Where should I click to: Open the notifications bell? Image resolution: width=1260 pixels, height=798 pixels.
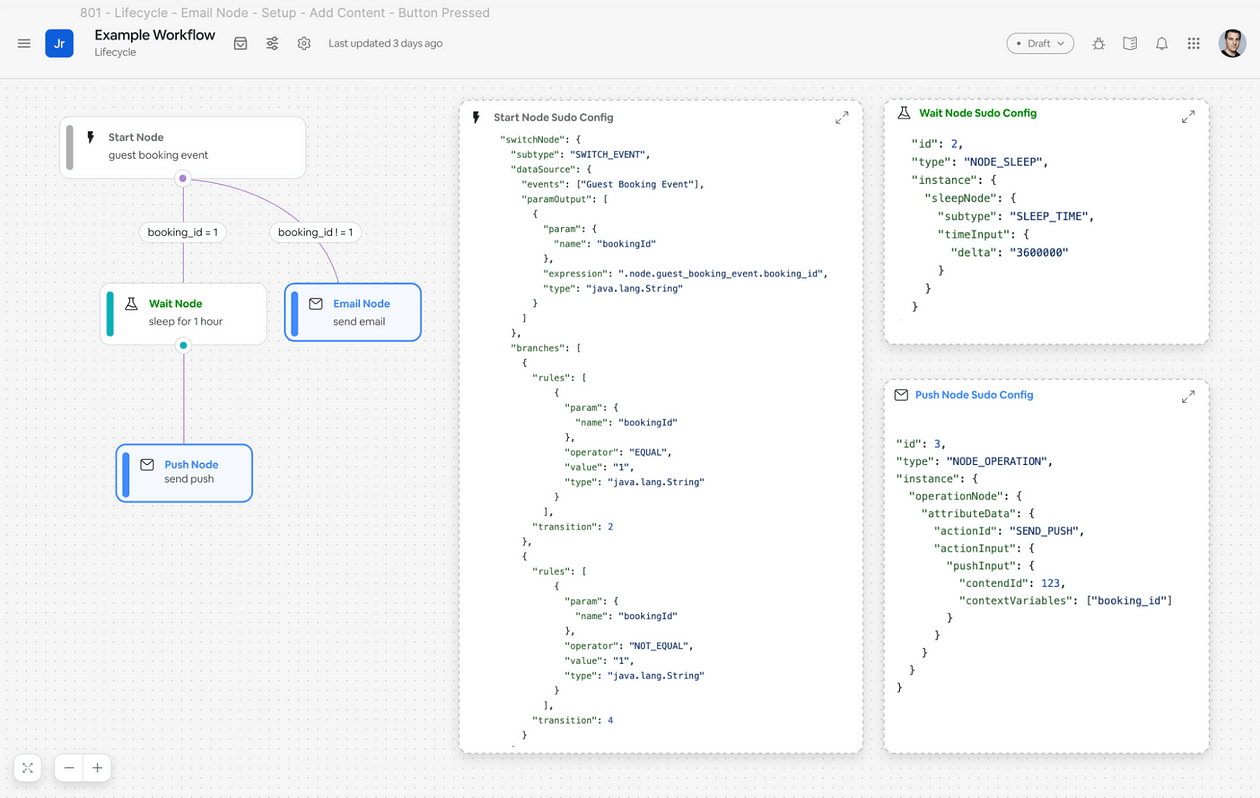click(x=1162, y=43)
